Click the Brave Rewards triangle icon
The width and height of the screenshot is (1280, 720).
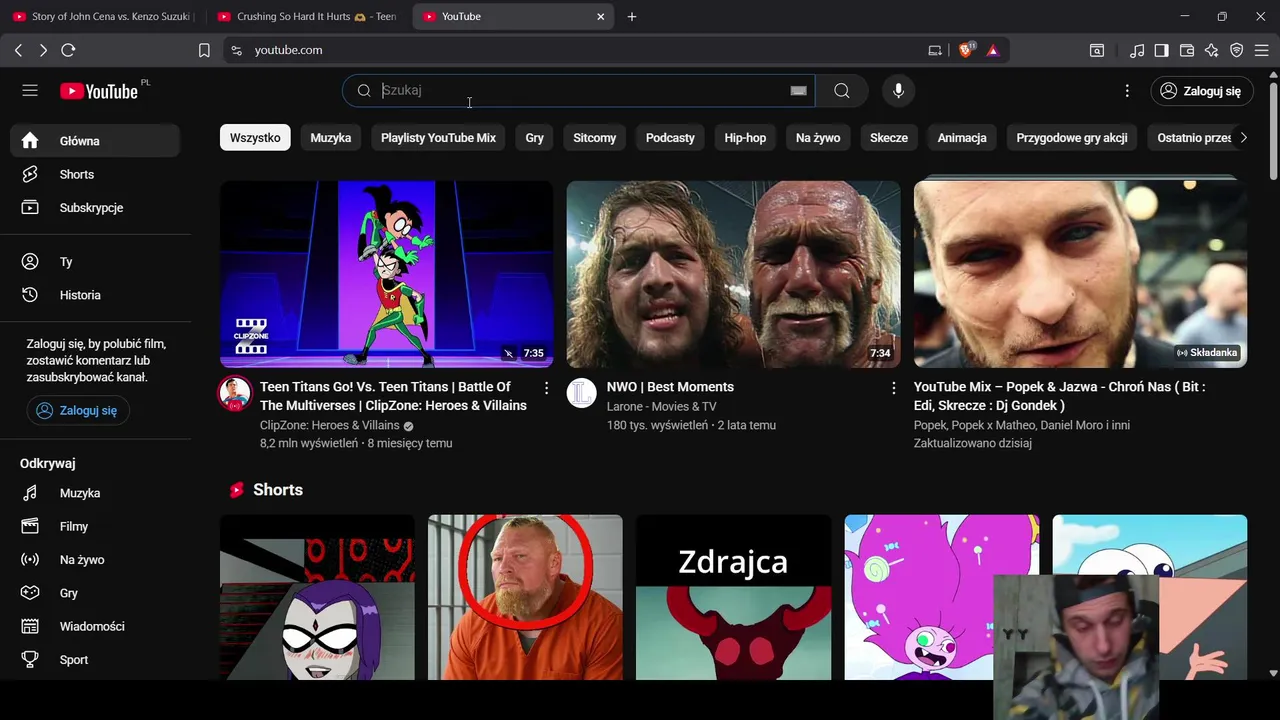point(993,50)
